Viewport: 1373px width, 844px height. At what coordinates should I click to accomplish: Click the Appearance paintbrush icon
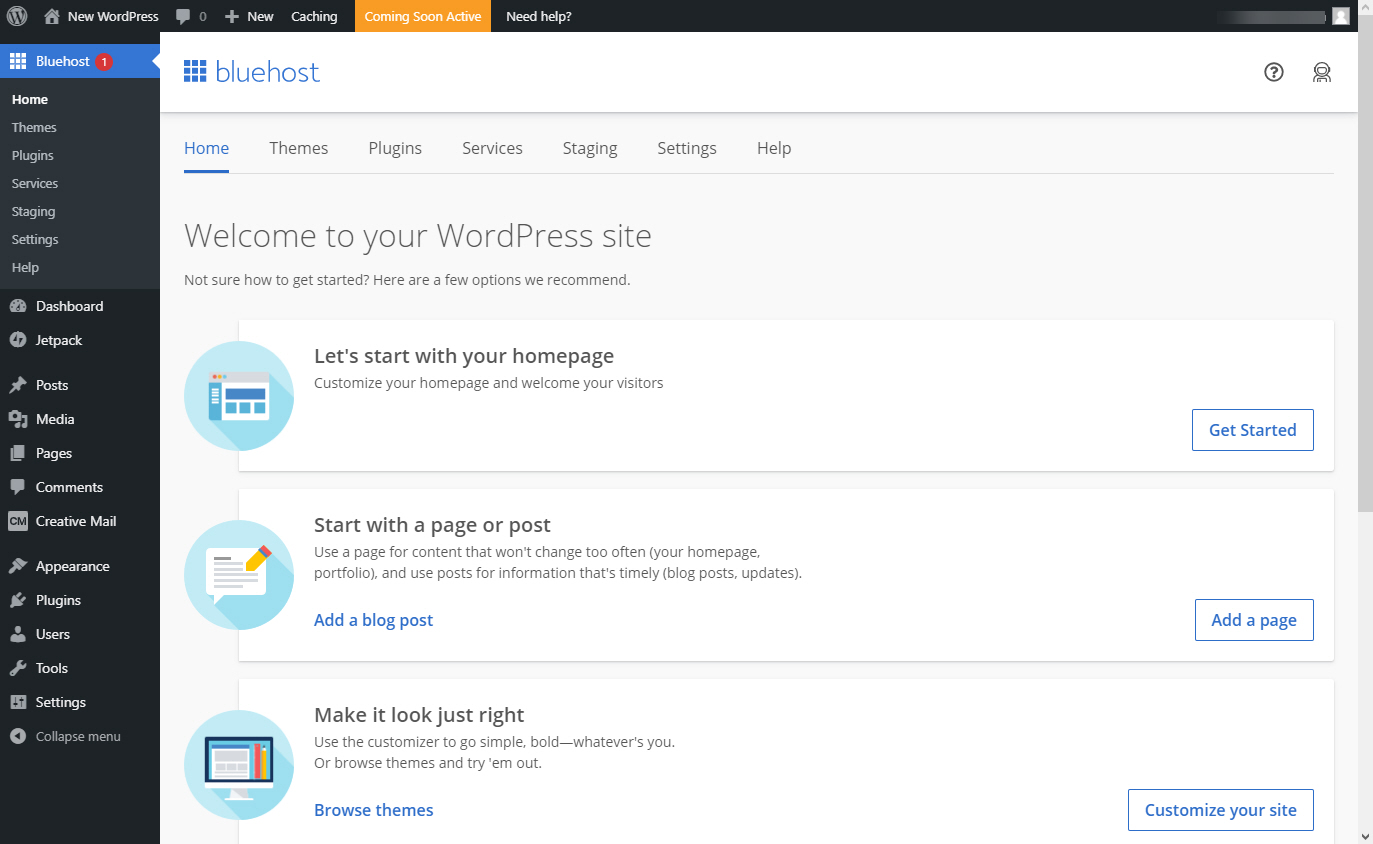pos(18,566)
